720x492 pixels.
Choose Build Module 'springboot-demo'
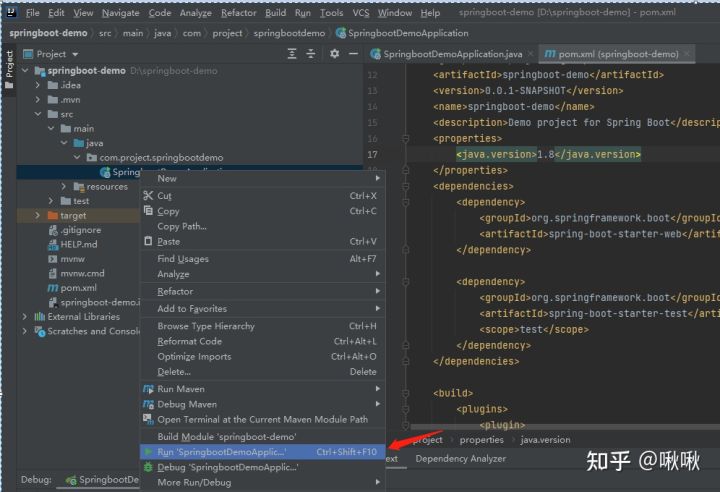tap(262, 436)
